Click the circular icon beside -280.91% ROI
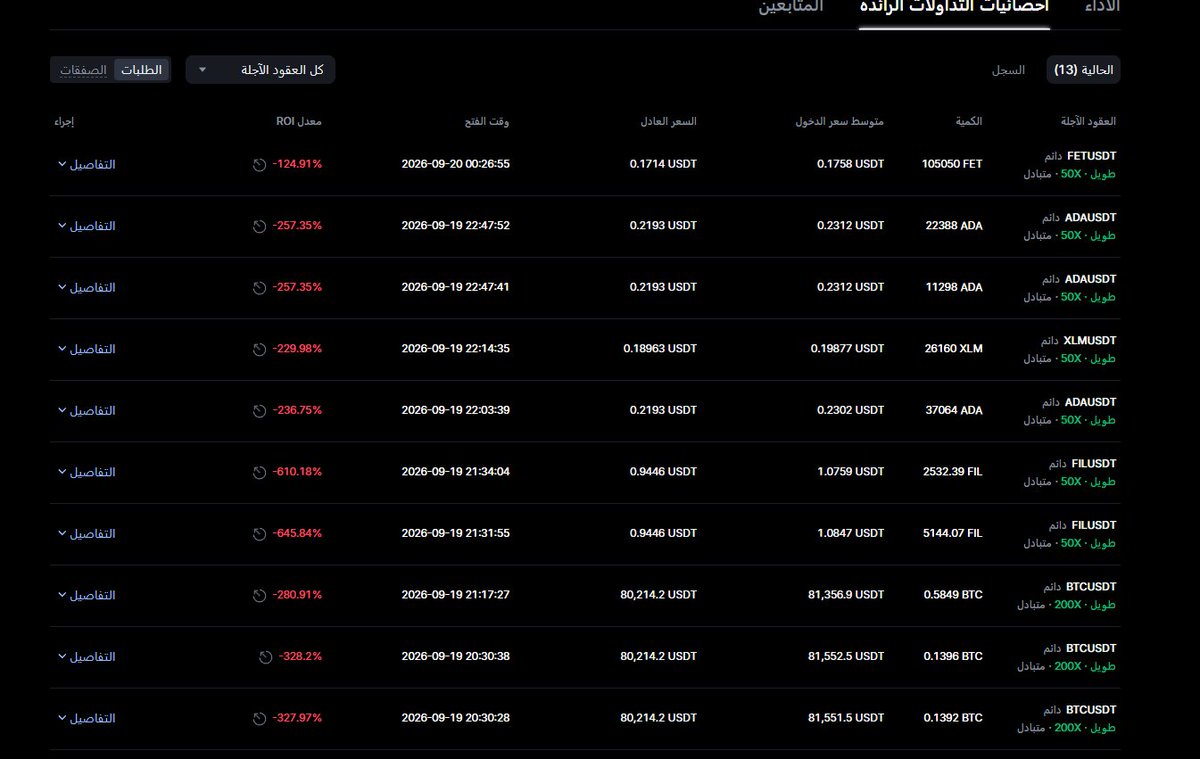This screenshot has height=759, width=1200. coord(260,595)
